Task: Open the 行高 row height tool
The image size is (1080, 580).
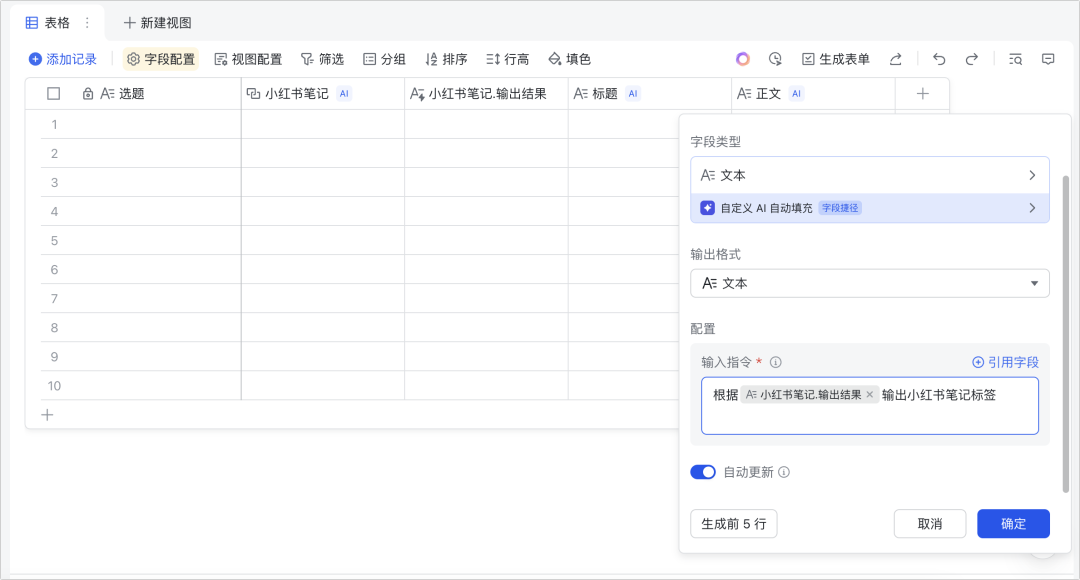Action: pos(508,59)
